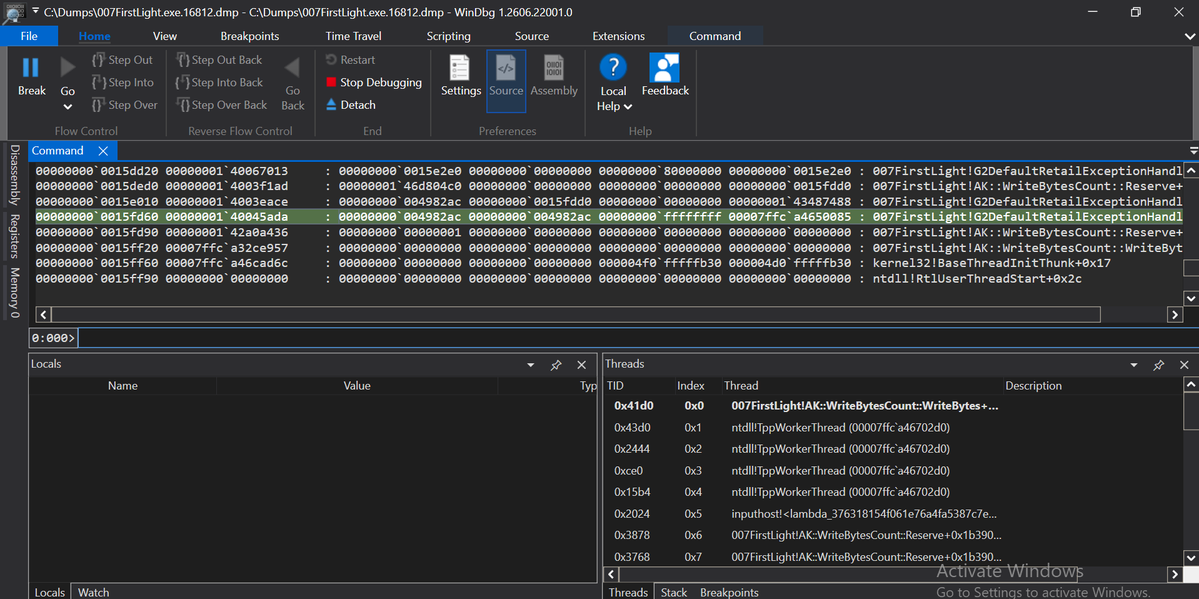
Task: Open the Source ribbon tab
Action: (x=531, y=36)
